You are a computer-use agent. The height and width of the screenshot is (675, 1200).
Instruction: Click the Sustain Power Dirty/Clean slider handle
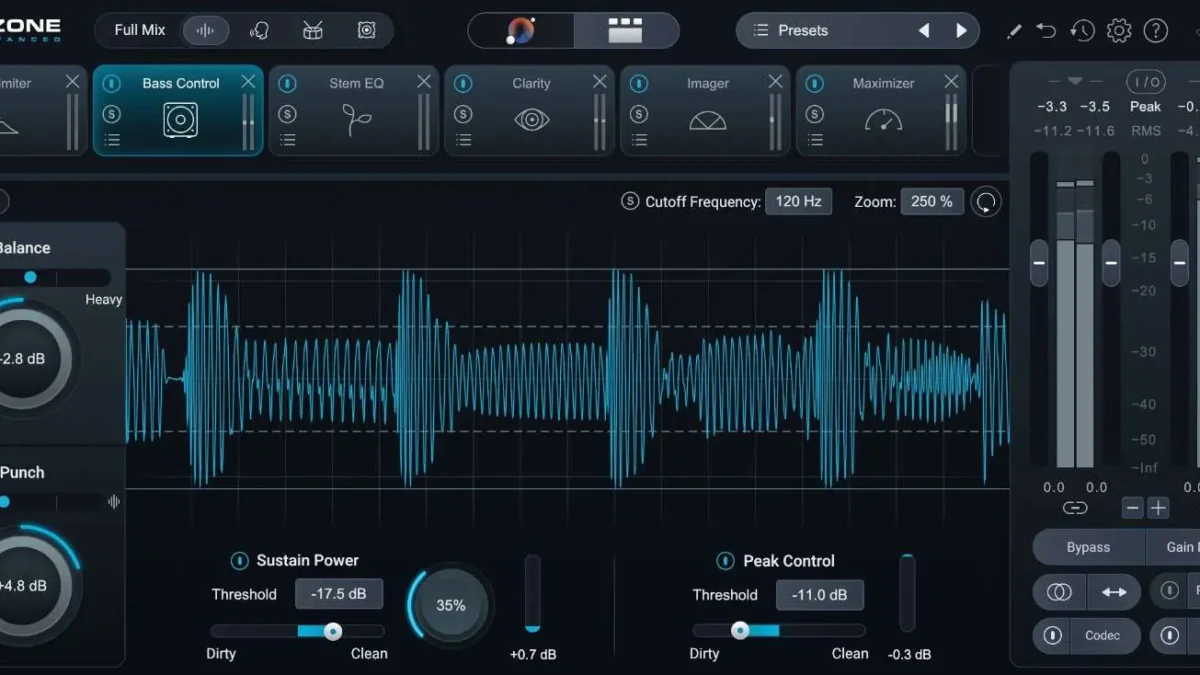tap(333, 631)
